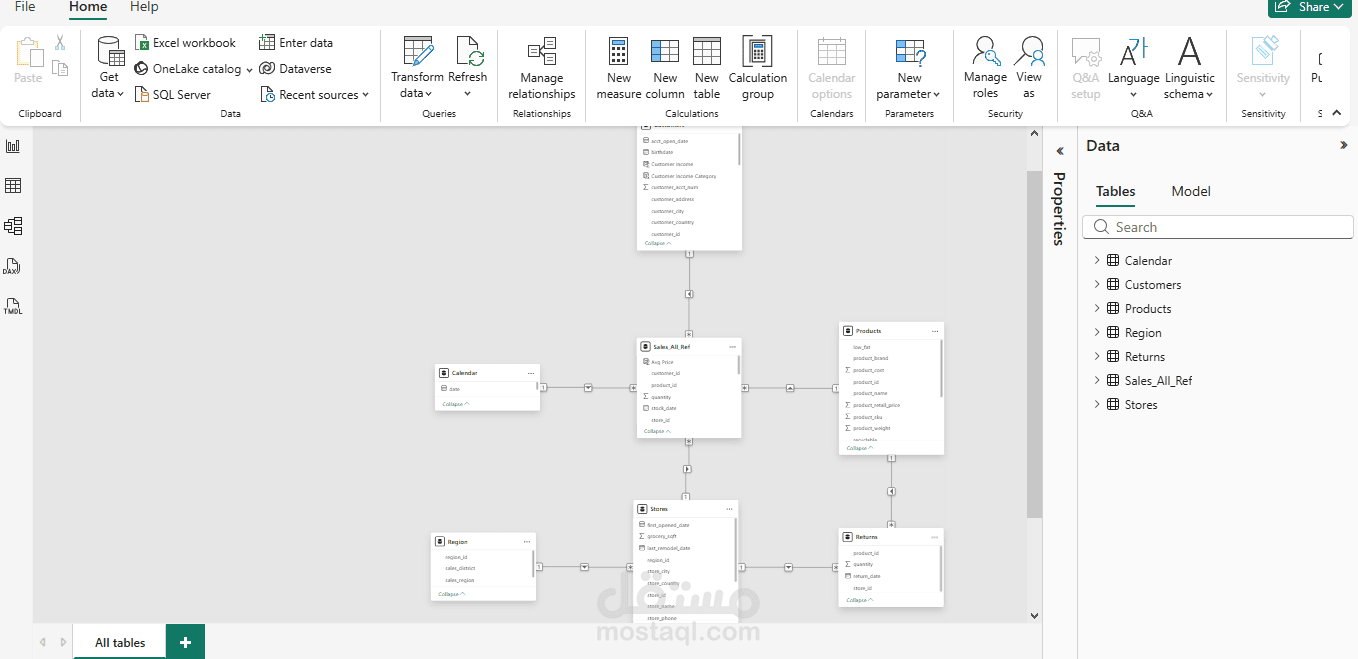The image size is (1358, 659).
Task: Collapse the Data pane with its chevron
Action: coord(1343,145)
